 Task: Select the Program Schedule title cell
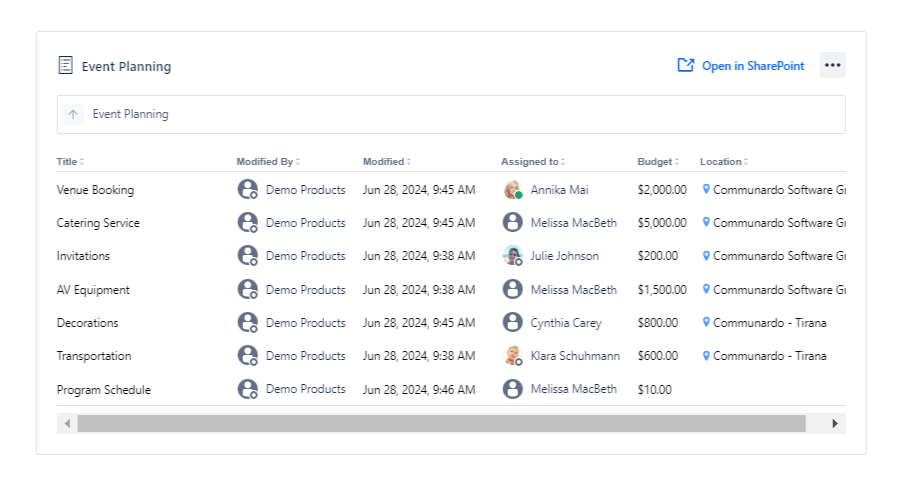coord(103,390)
